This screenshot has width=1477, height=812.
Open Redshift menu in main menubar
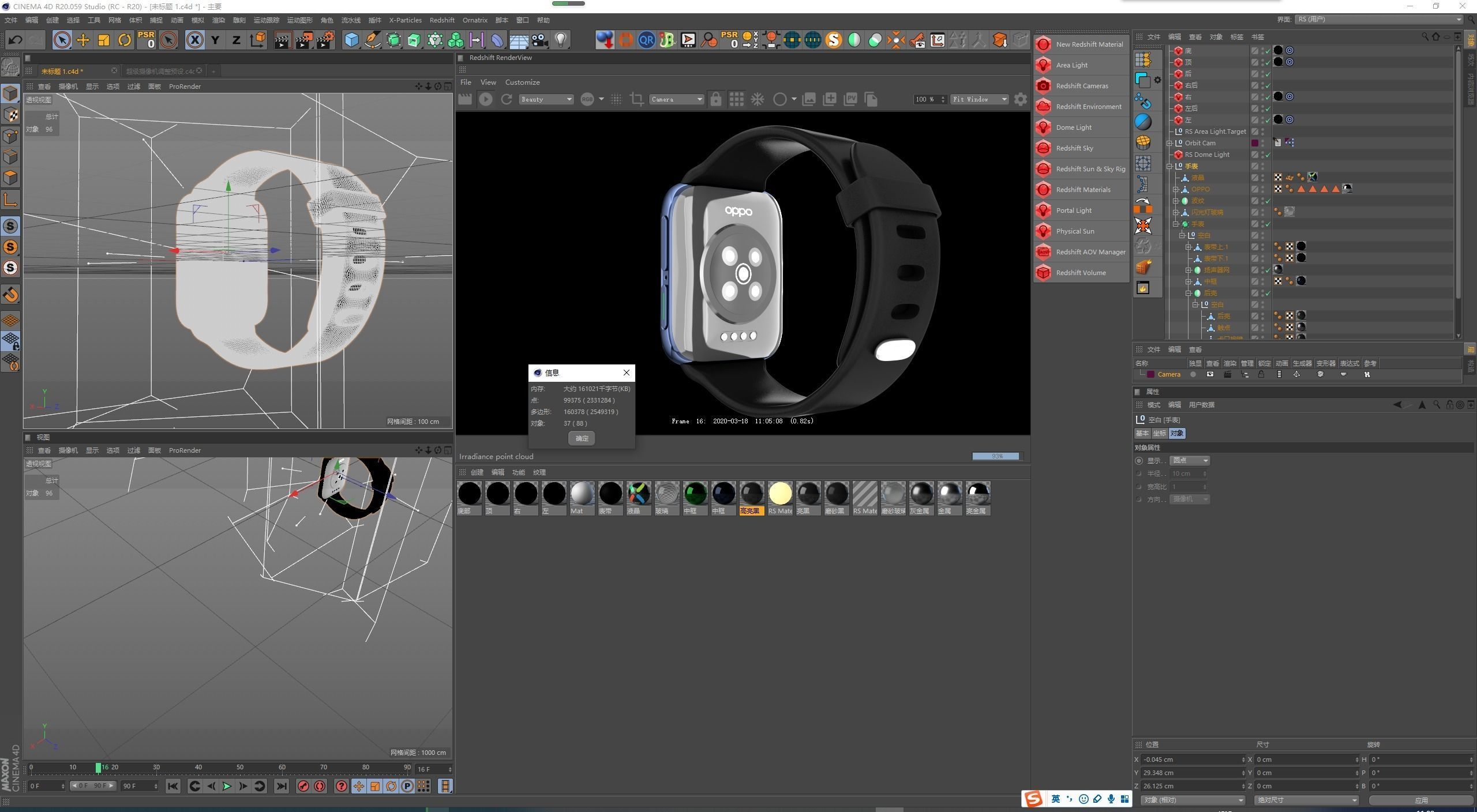tap(442, 20)
